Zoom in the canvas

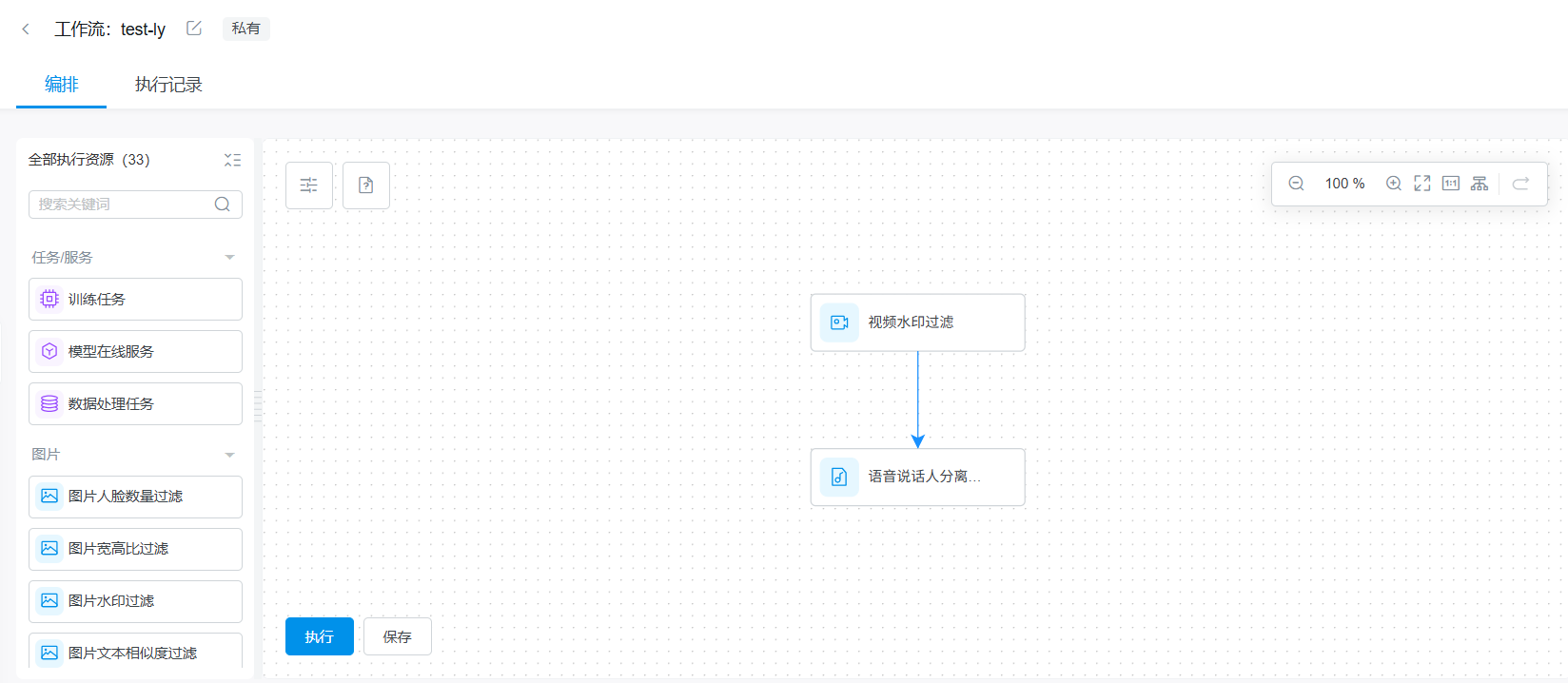tap(1394, 184)
